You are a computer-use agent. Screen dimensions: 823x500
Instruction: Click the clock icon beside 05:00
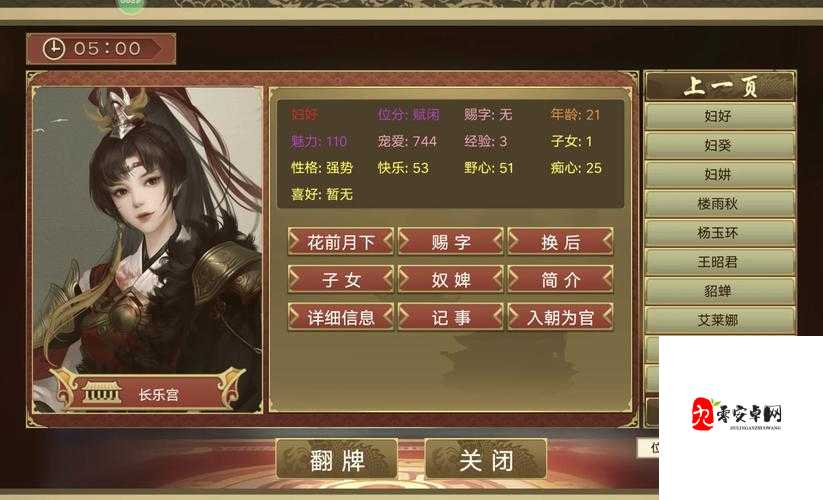(54, 49)
